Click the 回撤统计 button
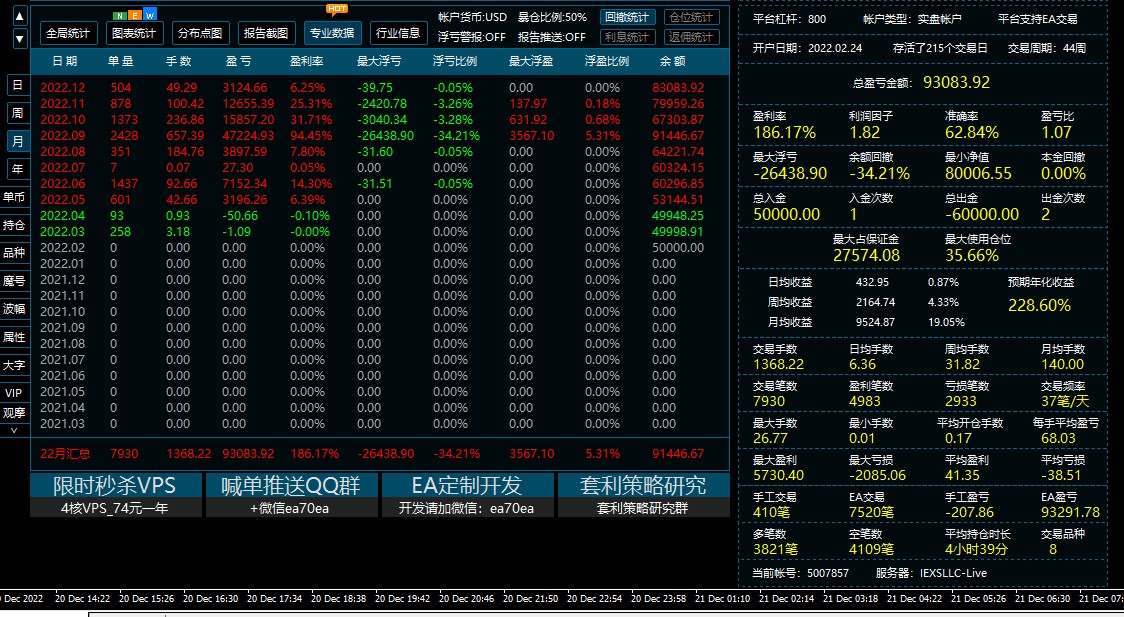 pos(627,17)
